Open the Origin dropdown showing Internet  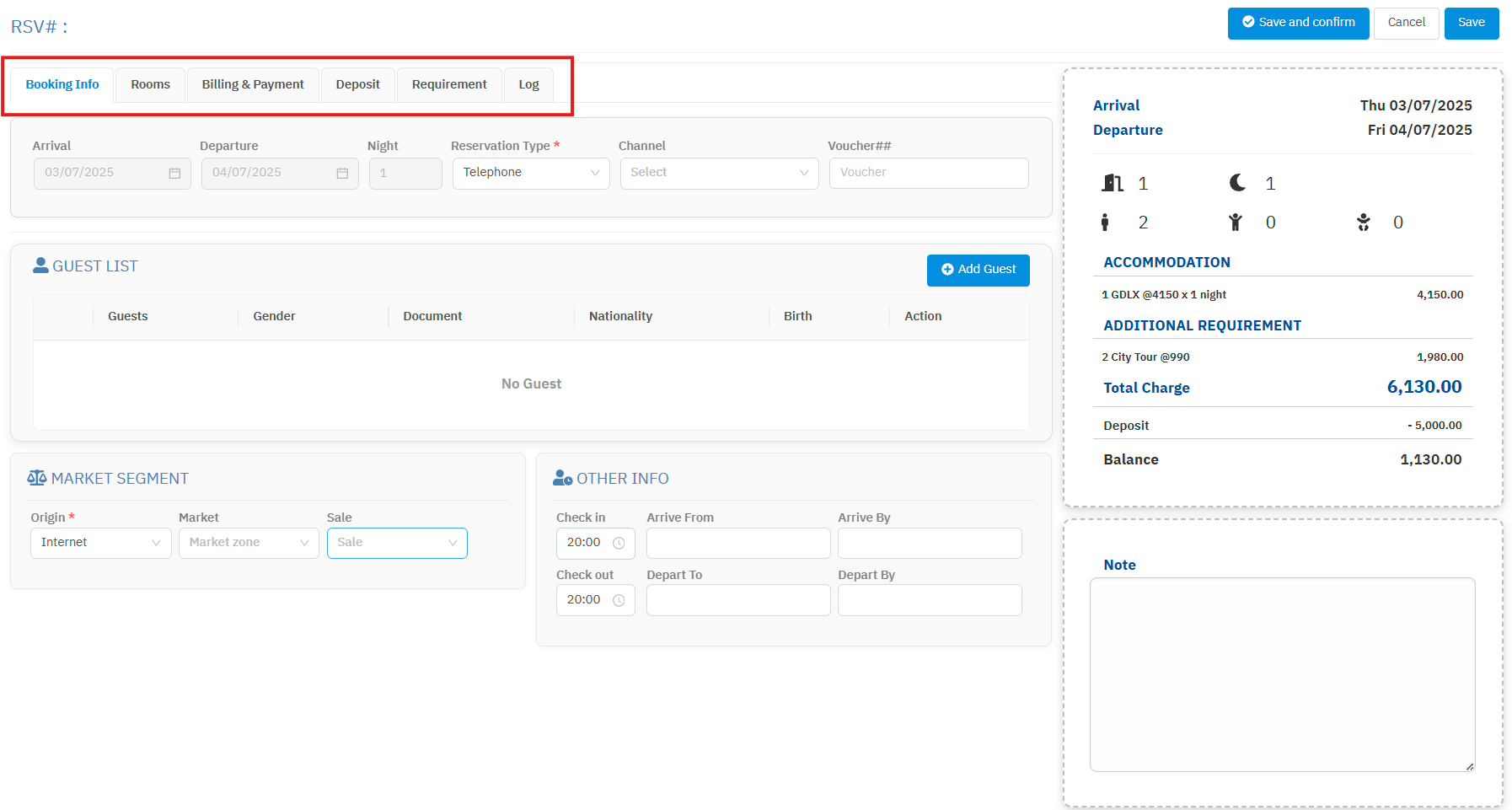click(x=100, y=543)
